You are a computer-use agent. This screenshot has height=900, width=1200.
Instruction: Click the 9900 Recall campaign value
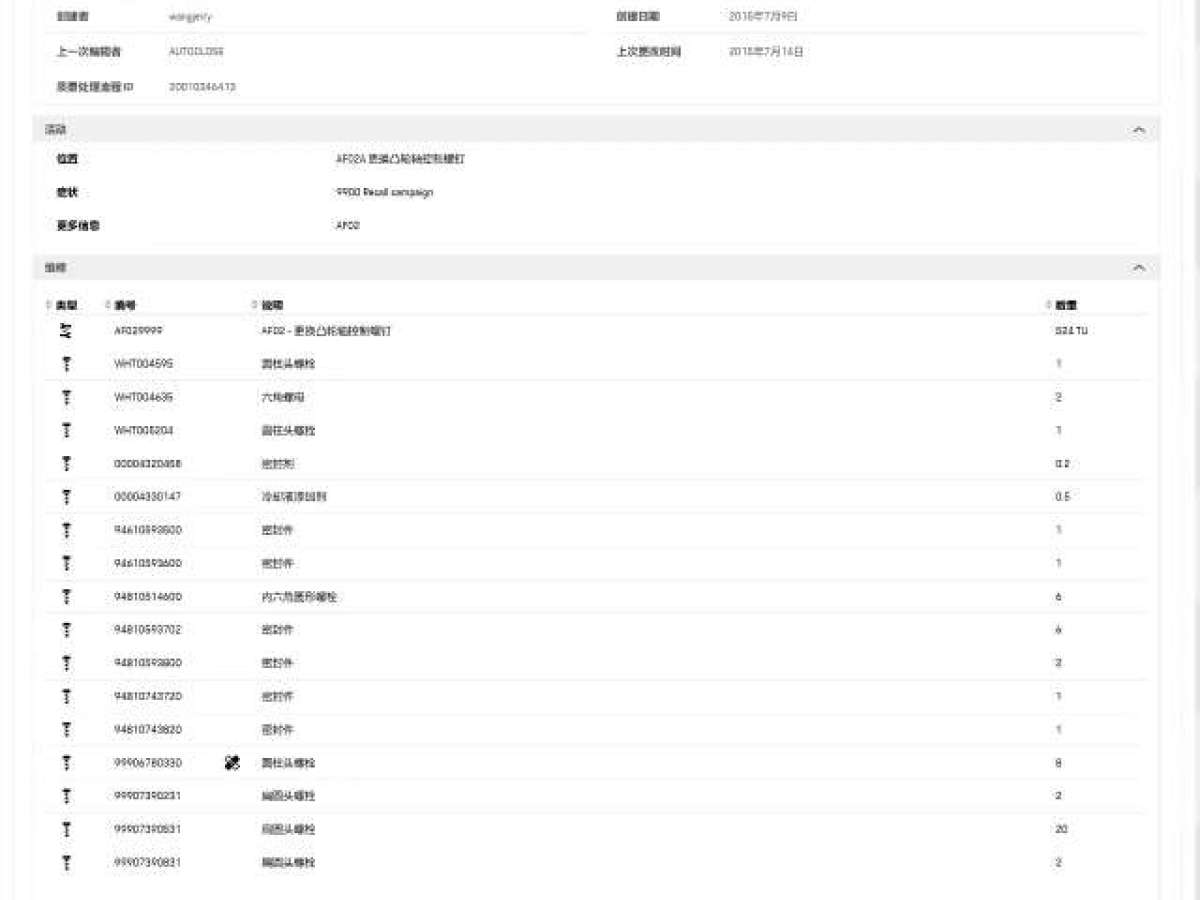tap(385, 192)
